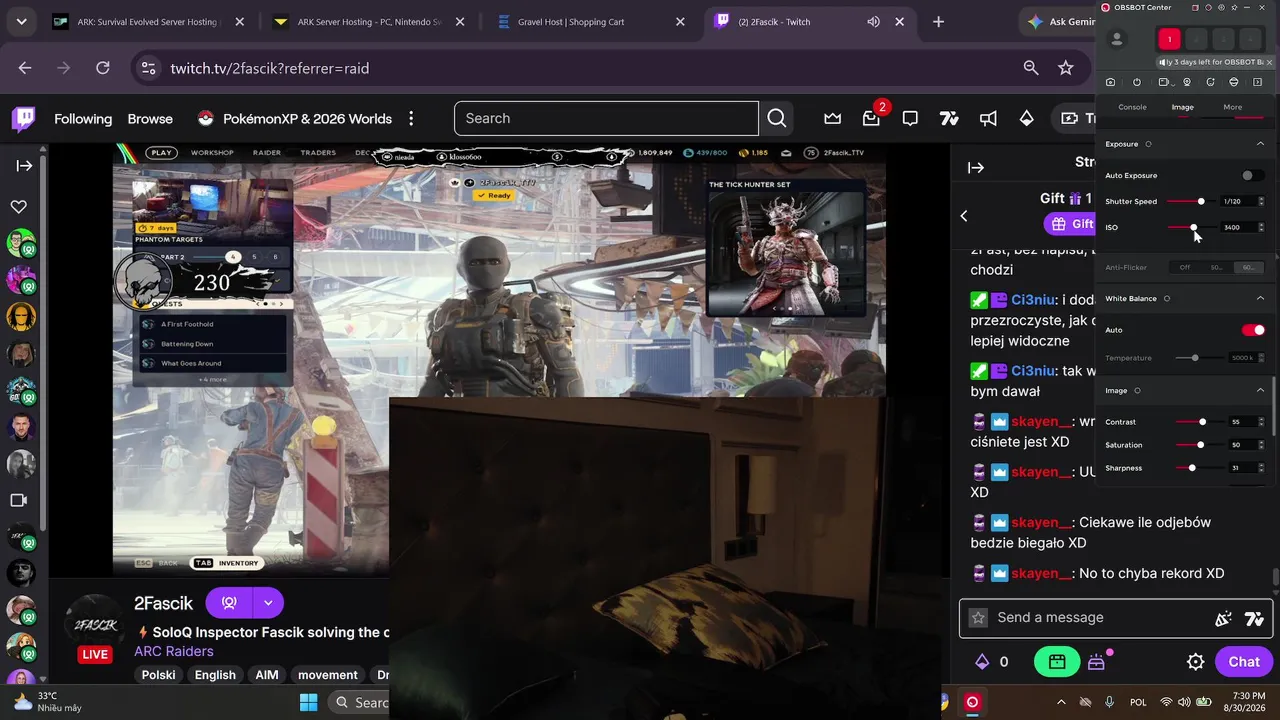Image resolution: width=1280 pixels, height=720 pixels.
Task: Click the star icon in chat input
Action: tap(979, 618)
